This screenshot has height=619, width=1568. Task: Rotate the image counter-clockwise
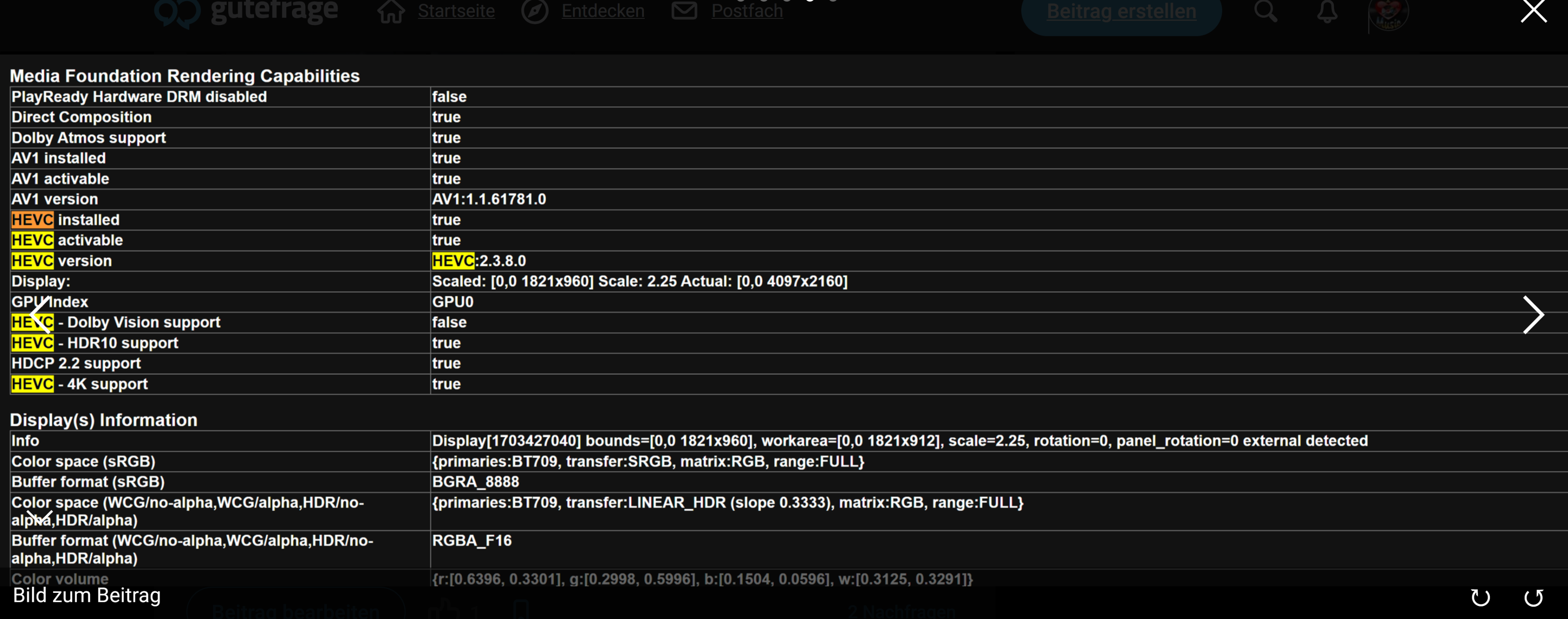1533,598
